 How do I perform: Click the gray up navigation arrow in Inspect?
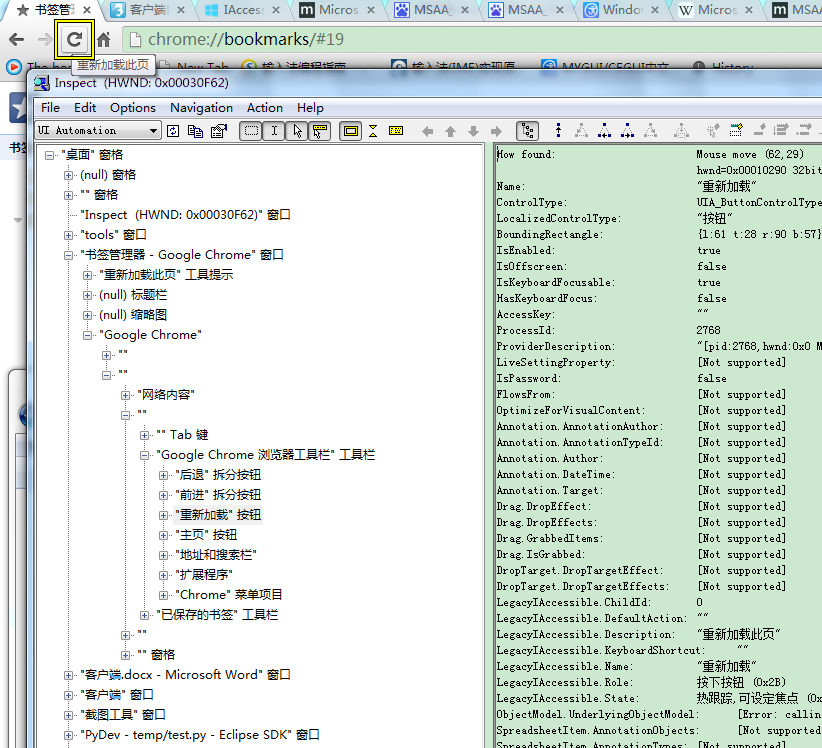[x=450, y=132]
